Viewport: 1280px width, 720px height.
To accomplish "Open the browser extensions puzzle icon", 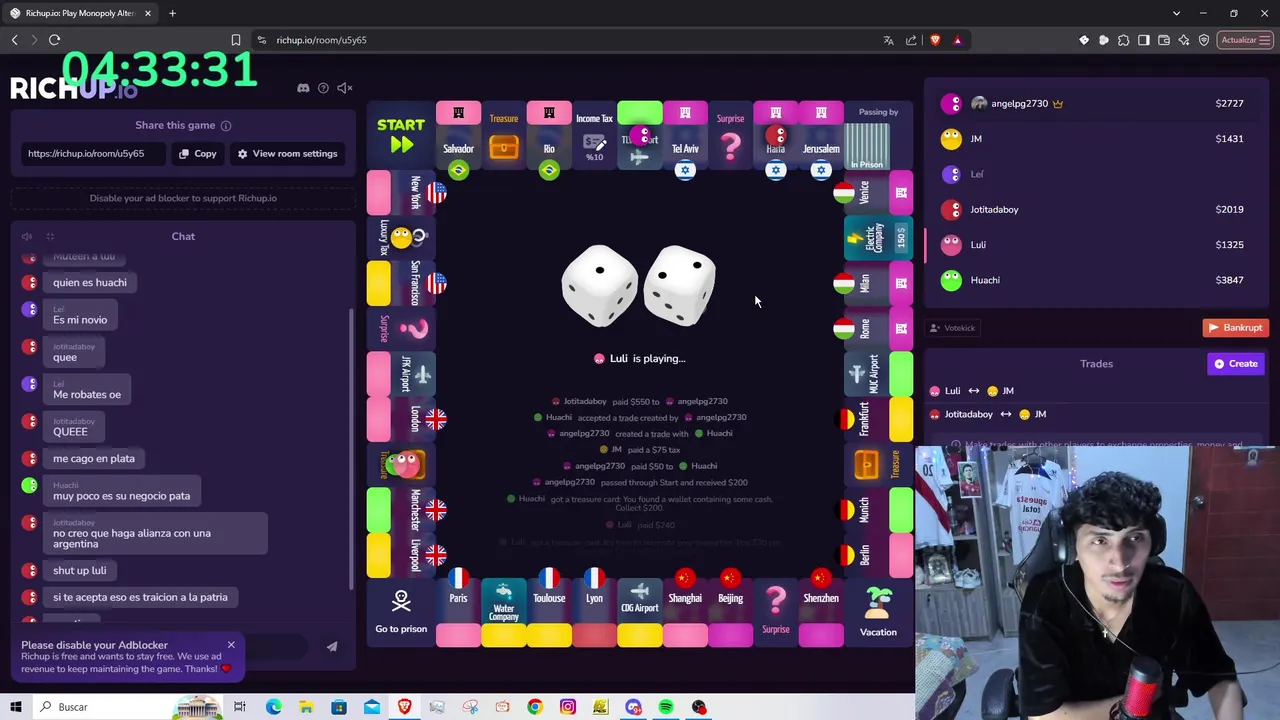I will 1124,40.
